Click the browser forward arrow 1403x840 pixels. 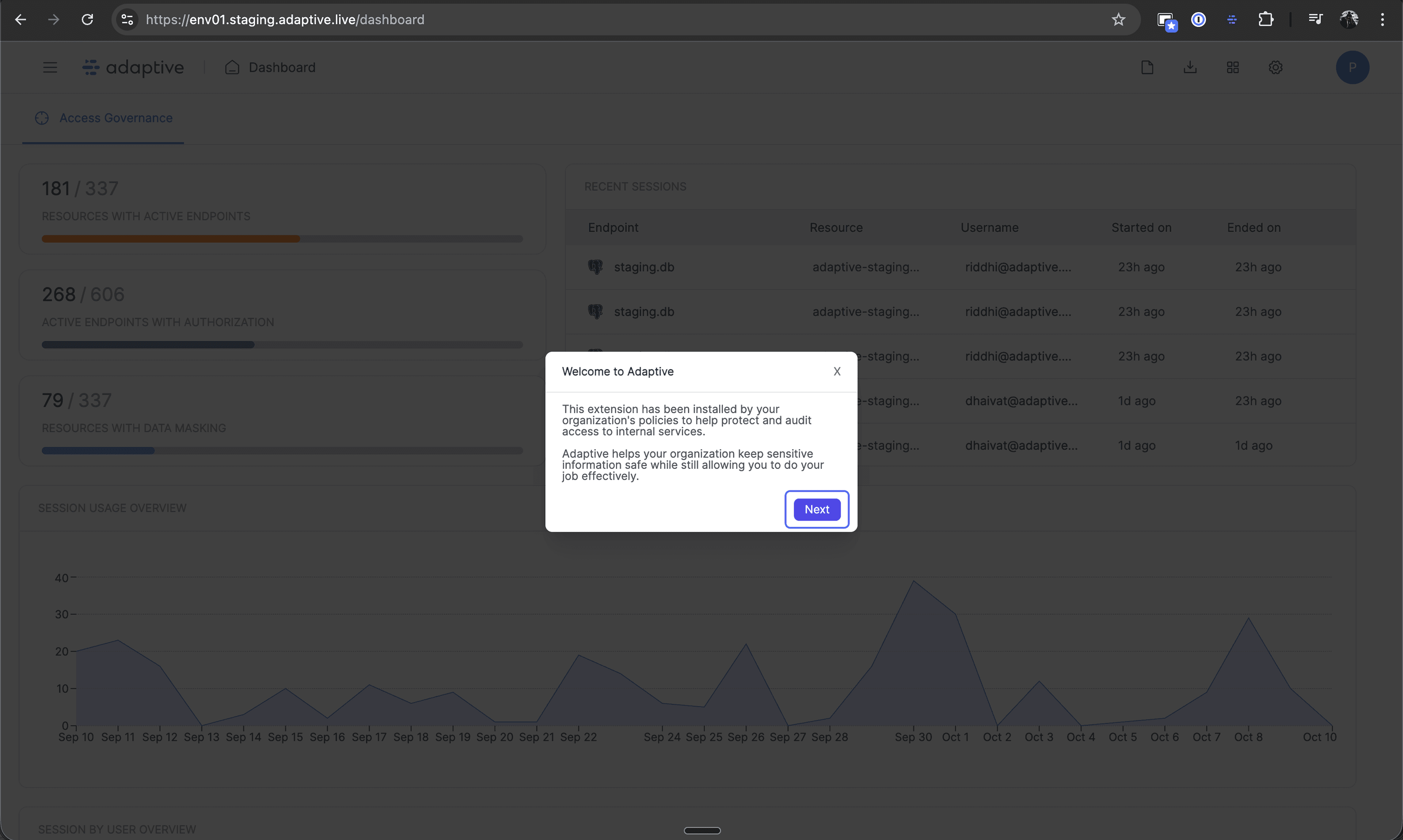(54, 20)
